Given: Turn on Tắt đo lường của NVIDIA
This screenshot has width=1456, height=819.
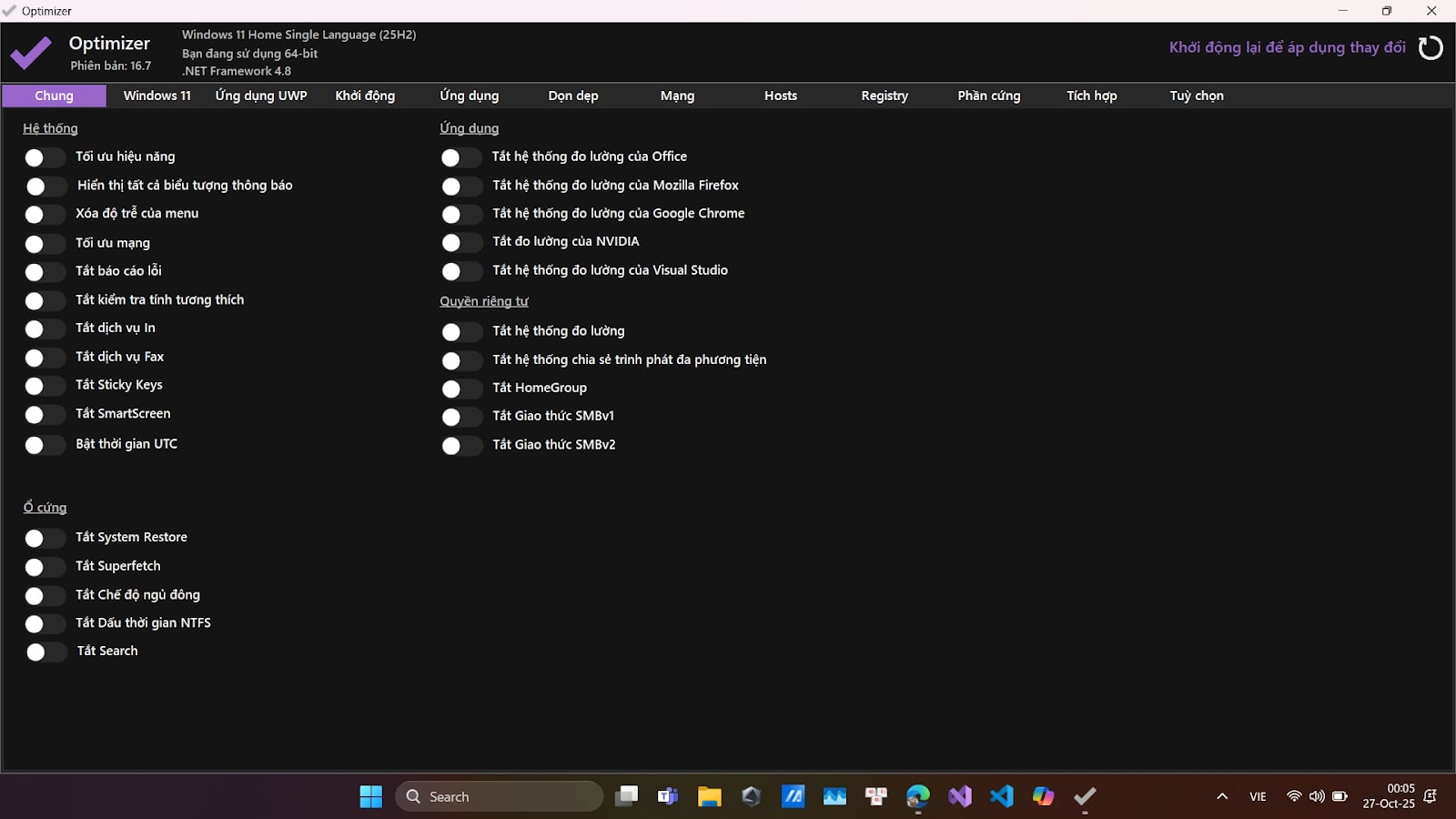Looking at the screenshot, I should click(460, 242).
